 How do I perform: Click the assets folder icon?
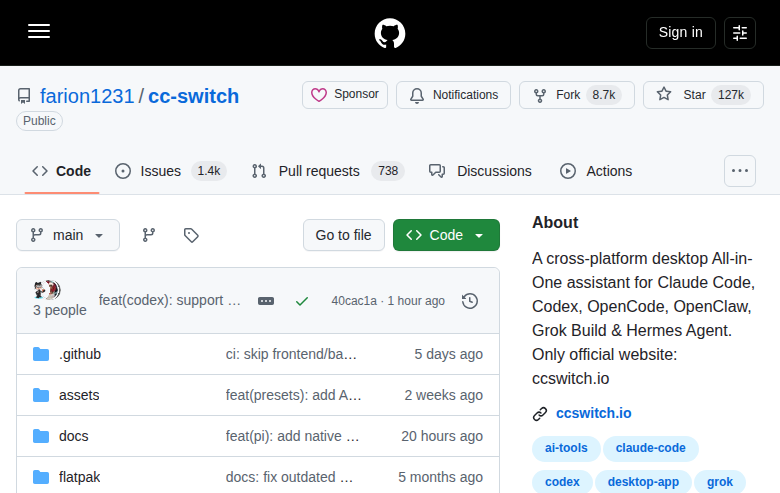(x=41, y=395)
